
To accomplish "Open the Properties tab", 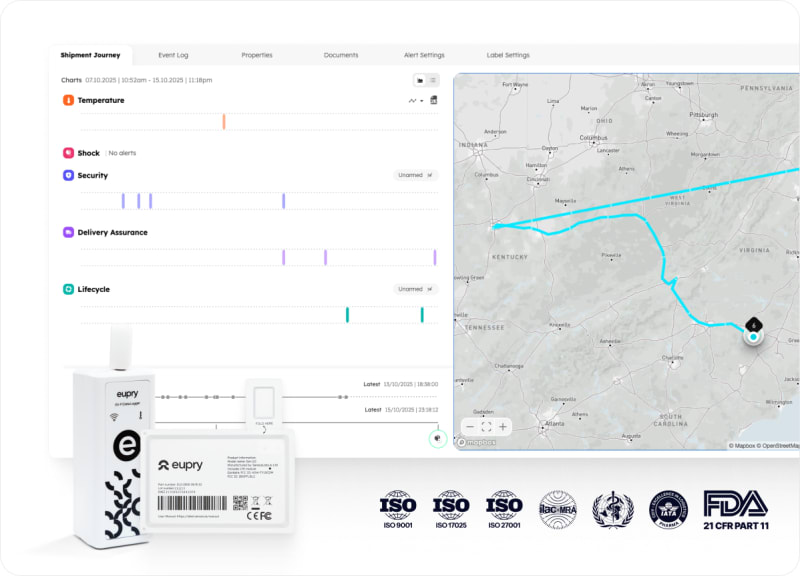I will coord(257,55).
